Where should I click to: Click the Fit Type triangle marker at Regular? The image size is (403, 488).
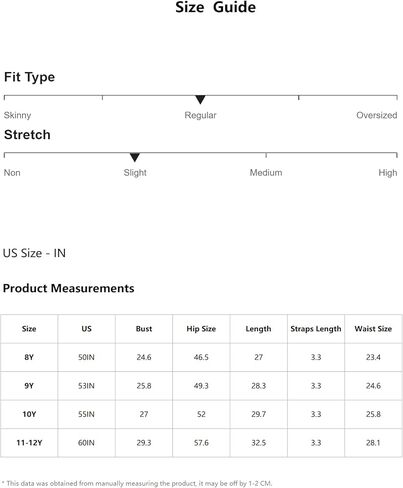(x=200, y=99)
